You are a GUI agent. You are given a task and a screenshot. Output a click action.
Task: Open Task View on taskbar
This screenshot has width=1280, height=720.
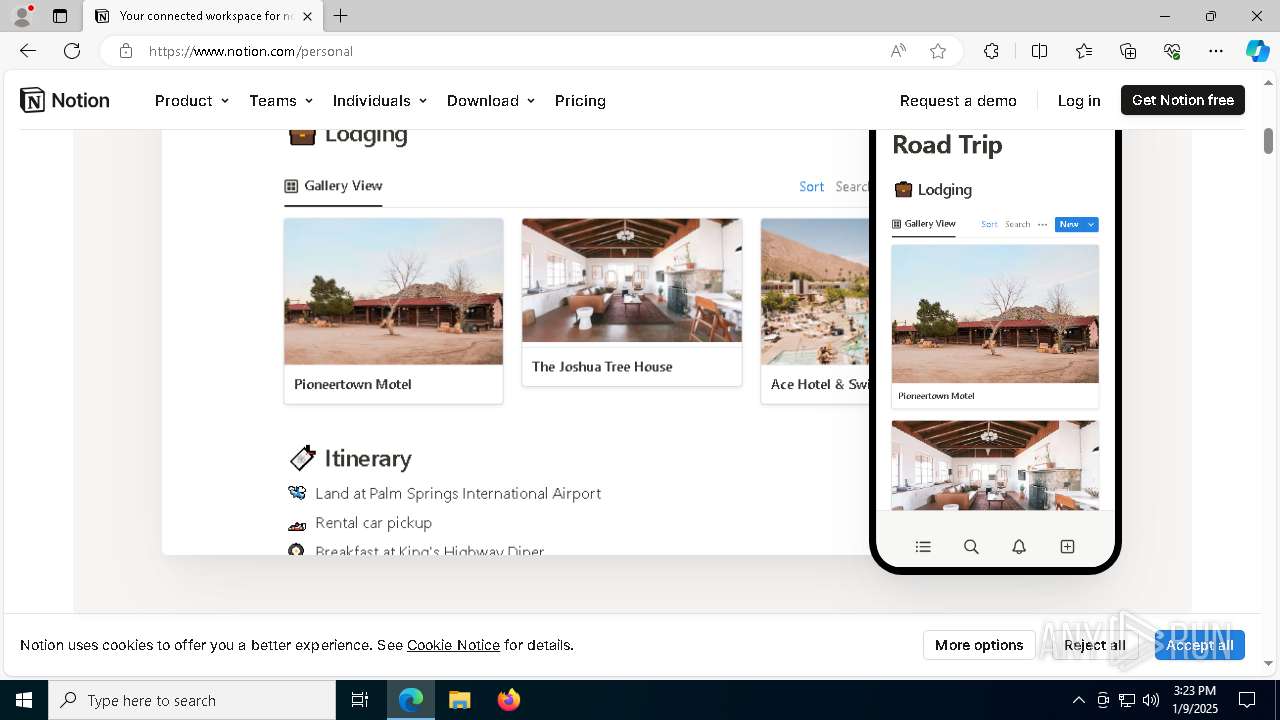360,700
